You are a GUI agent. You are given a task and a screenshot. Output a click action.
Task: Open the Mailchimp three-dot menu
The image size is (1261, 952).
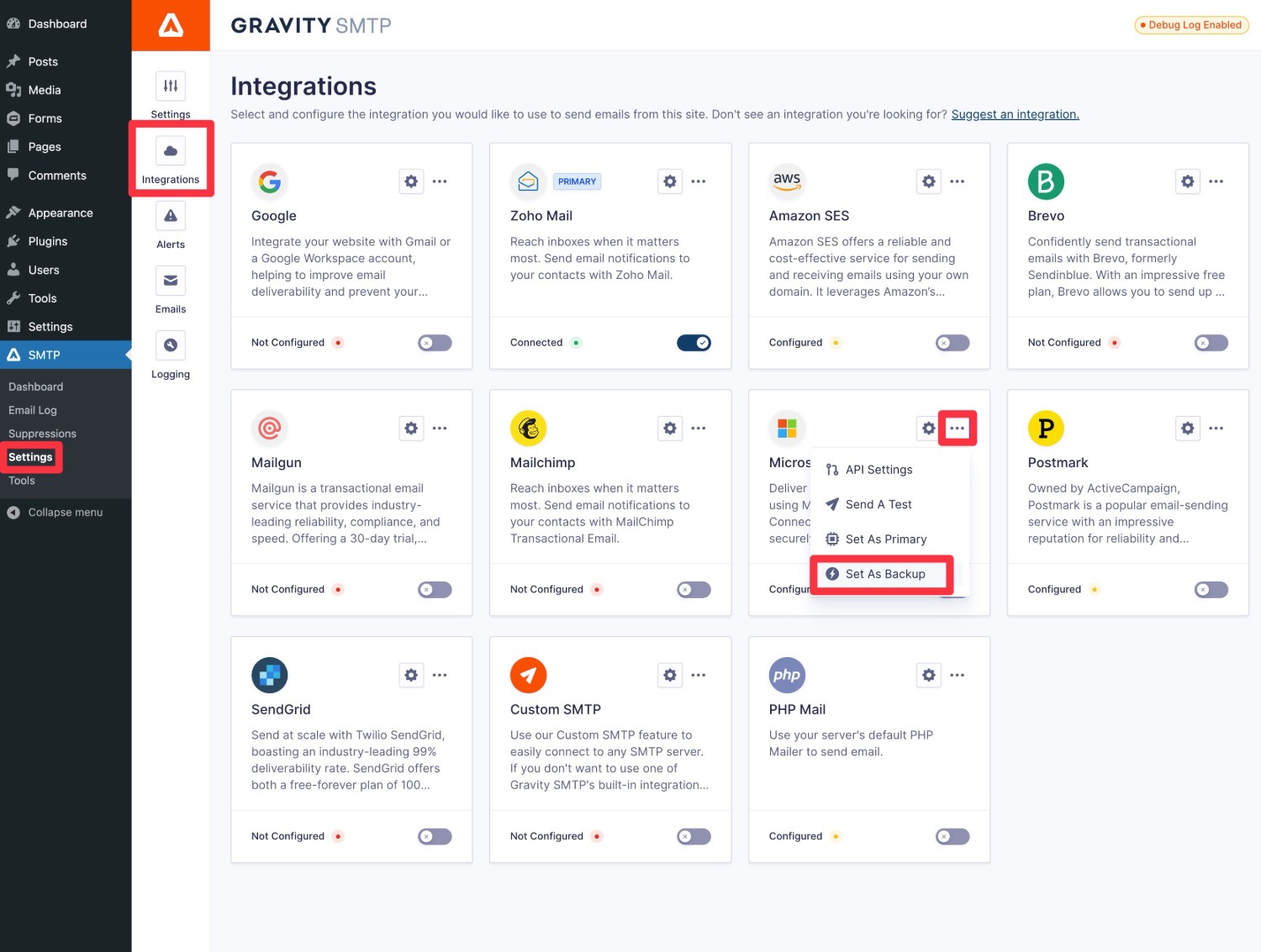[699, 429]
